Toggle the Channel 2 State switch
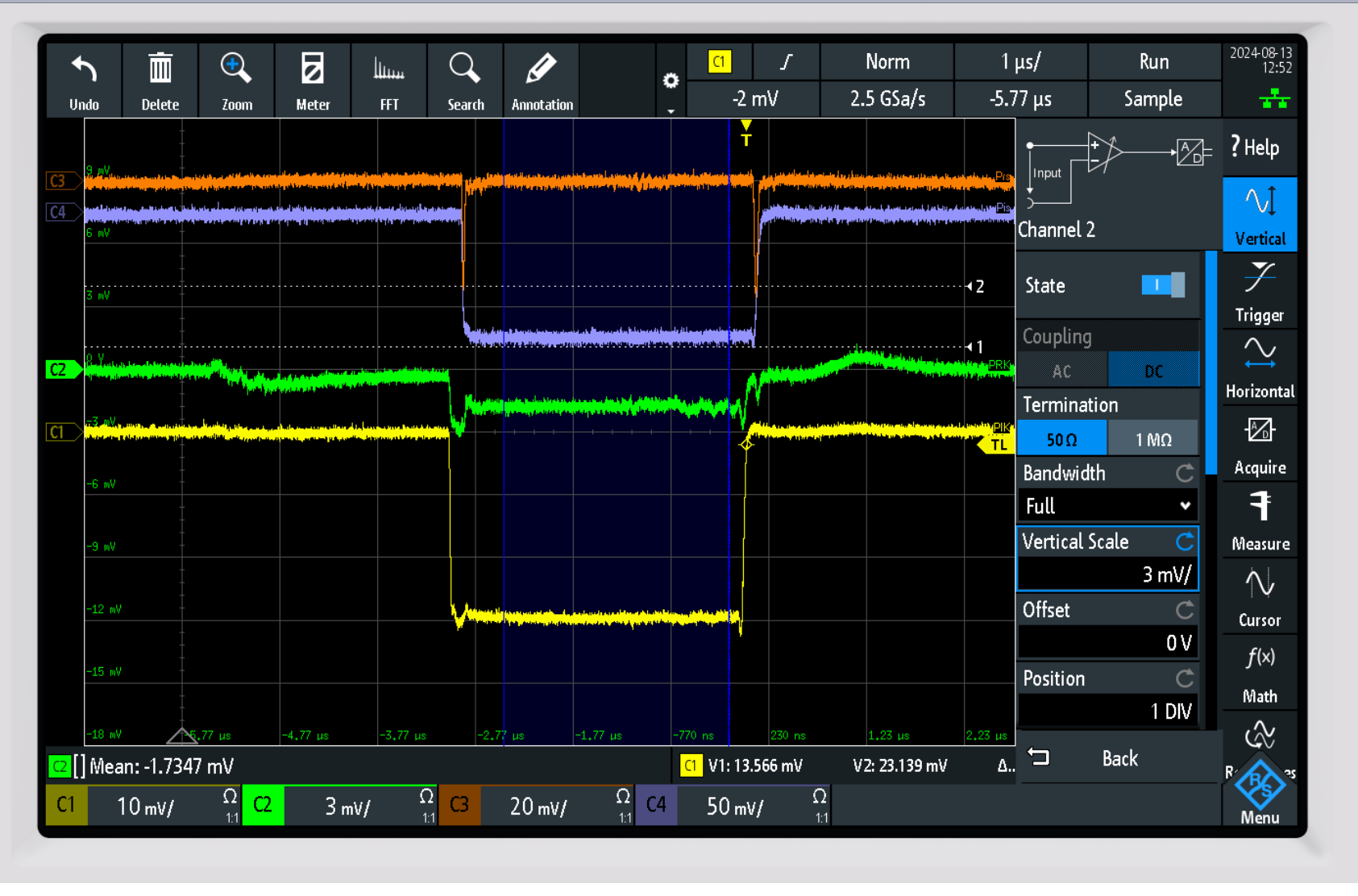 (1162, 285)
